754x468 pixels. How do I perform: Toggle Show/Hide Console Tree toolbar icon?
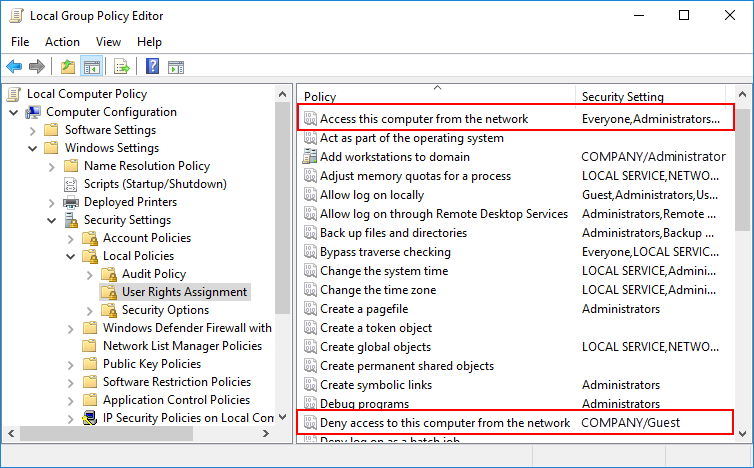coord(91,67)
